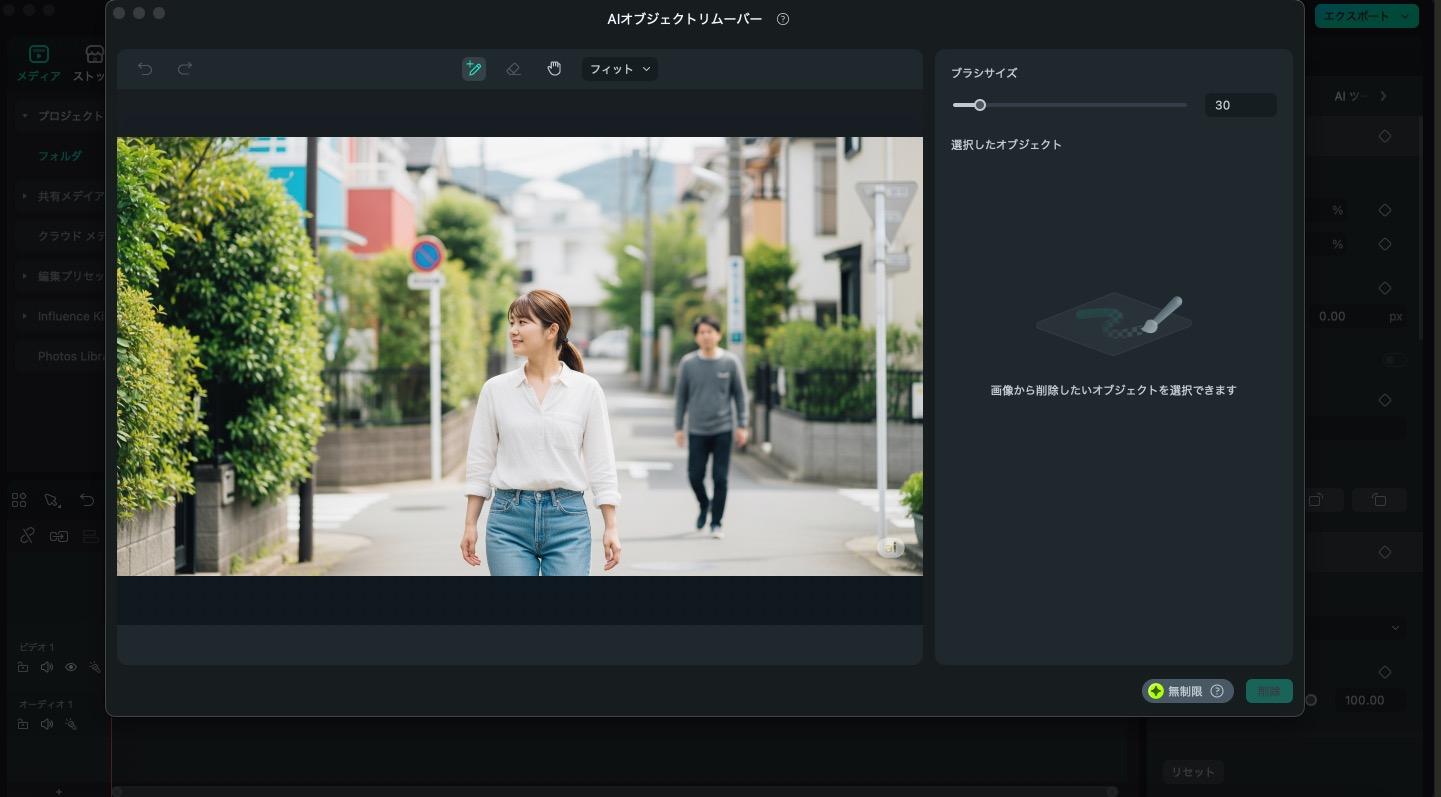Click the magic wand icon on ビデオ 1 track
This screenshot has width=1441, height=797.
(95, 667)
